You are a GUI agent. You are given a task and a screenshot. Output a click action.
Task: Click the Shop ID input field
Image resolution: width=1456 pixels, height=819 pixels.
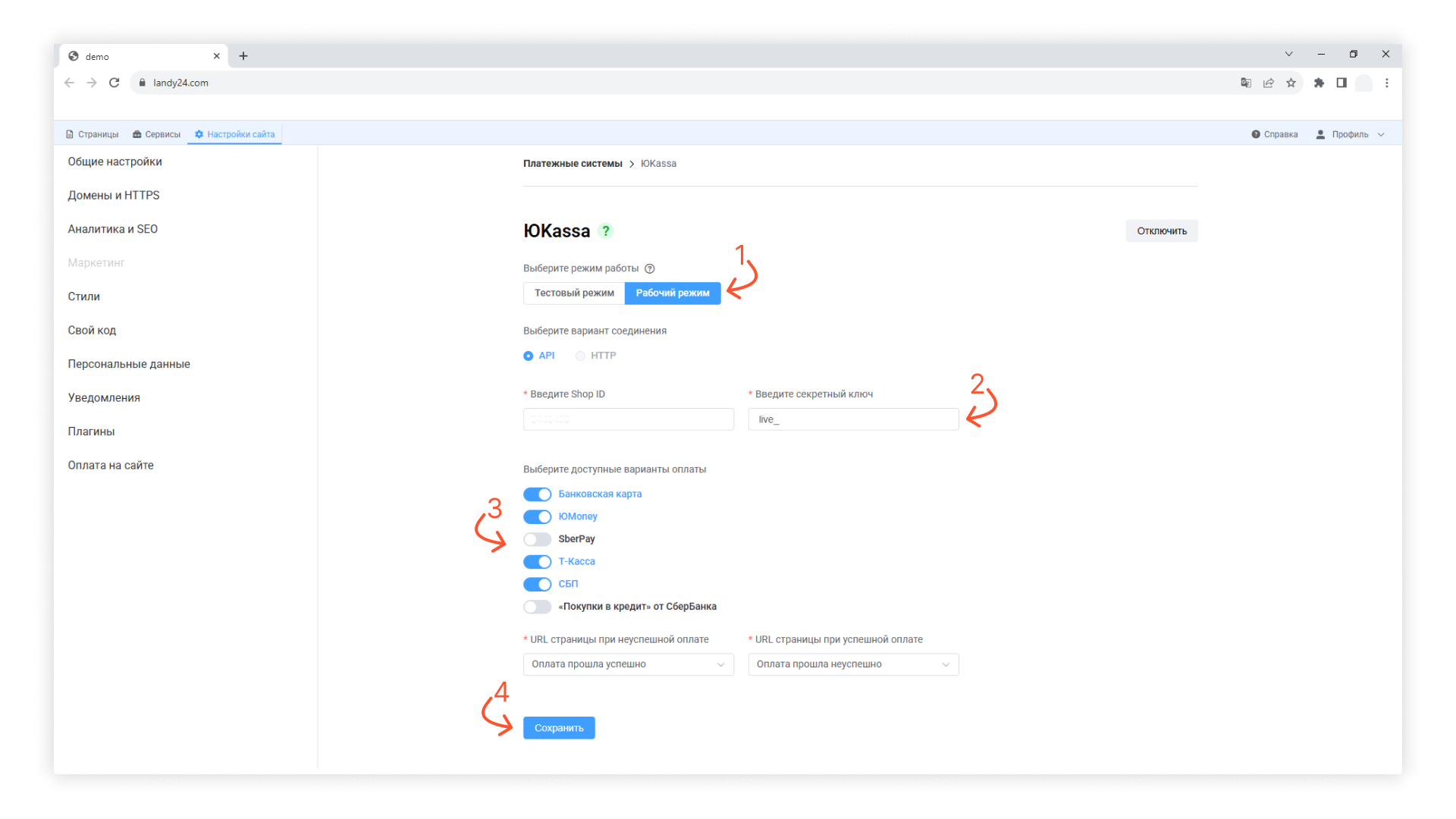(x=629, y=419)
